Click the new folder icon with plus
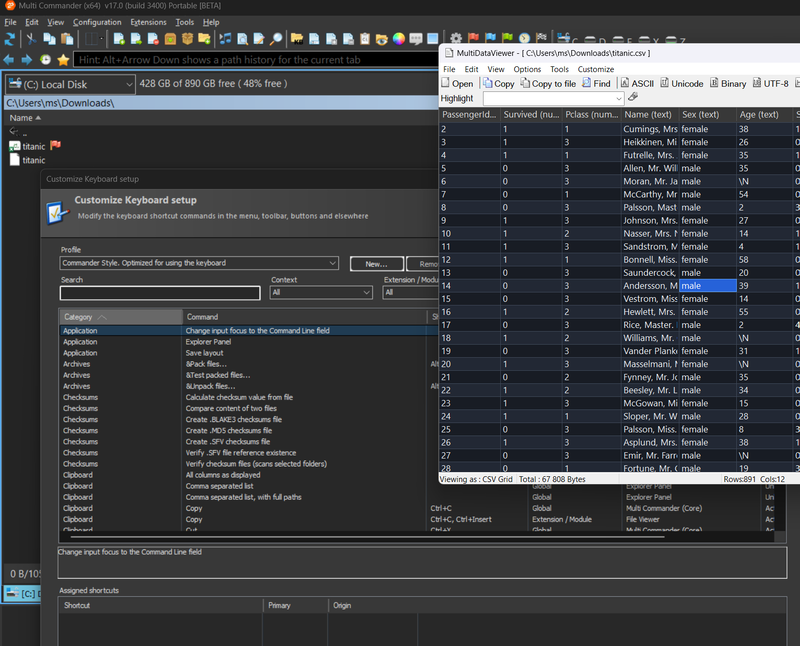Viewport: 800px width, 646px height. click(x=205, y=39)
